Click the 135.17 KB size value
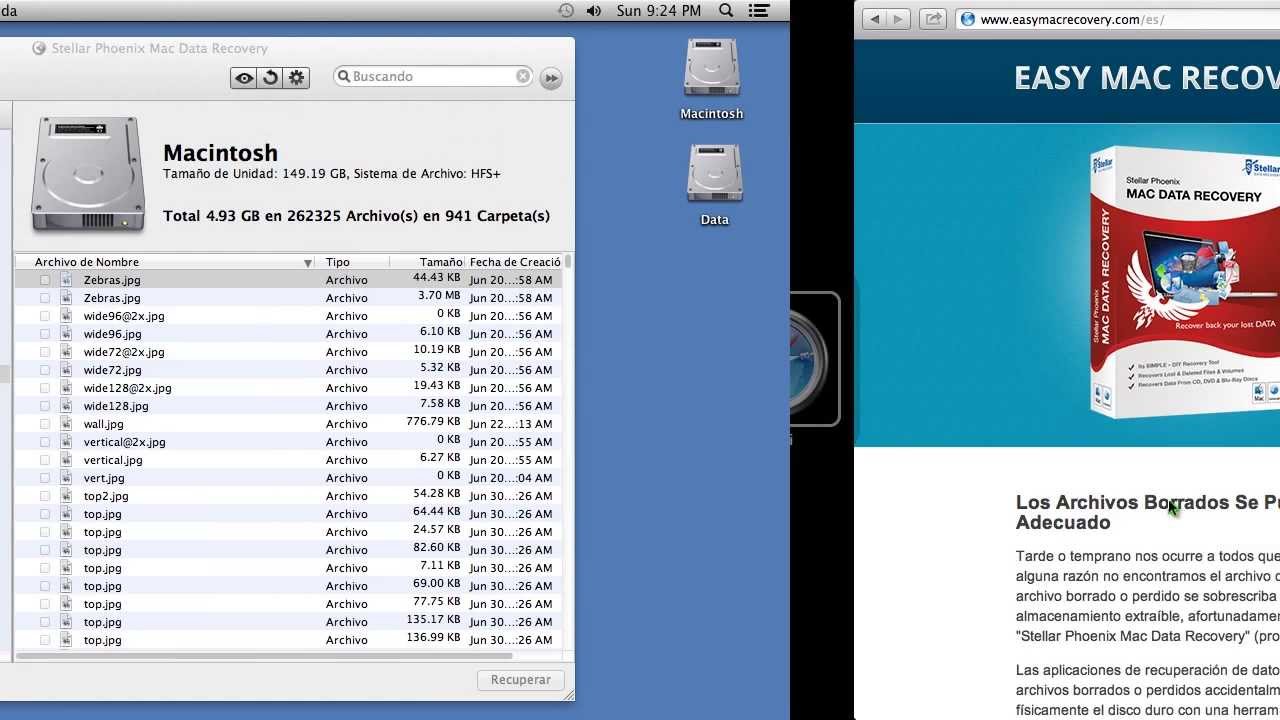The image size is (1280, 720). pyautogui.click(x=433, y=620)
